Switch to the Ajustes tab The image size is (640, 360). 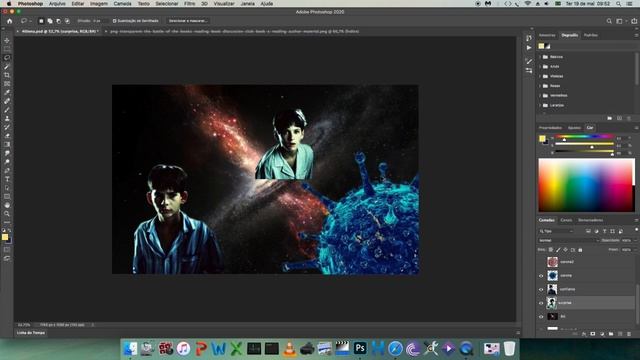(x=574, y=128)
